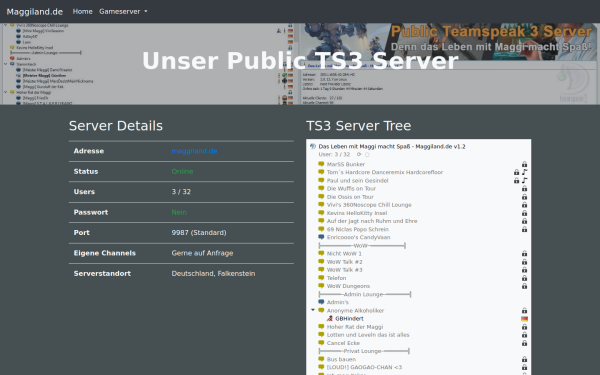Click the lock on 69 Niclas Popo Schrein

[x=524, y=229]
